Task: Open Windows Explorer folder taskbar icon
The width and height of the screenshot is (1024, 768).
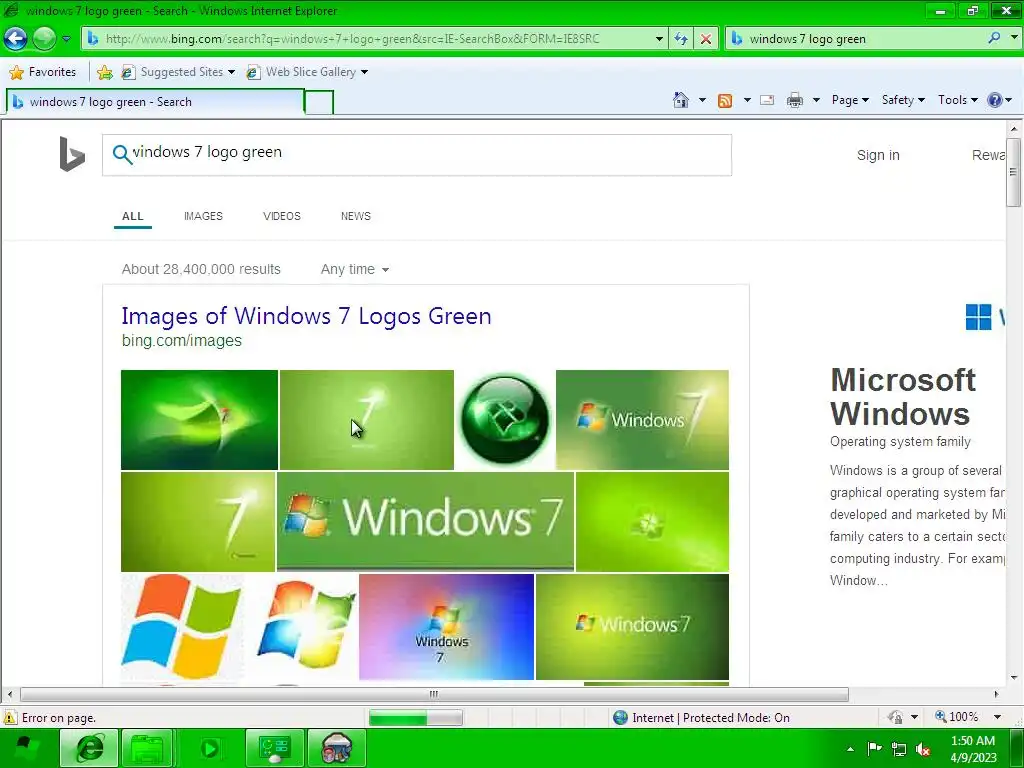Action: coord(147,748)
